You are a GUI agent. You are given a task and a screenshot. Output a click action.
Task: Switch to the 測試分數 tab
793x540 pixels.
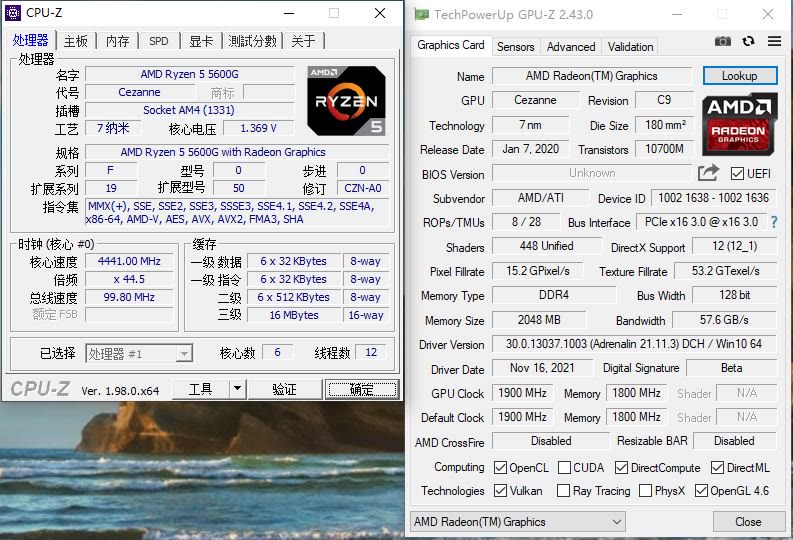[252, 41]
